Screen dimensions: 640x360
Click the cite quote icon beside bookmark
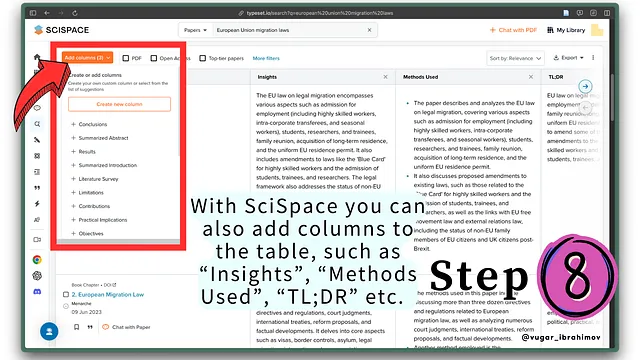(x=90, y=327)
